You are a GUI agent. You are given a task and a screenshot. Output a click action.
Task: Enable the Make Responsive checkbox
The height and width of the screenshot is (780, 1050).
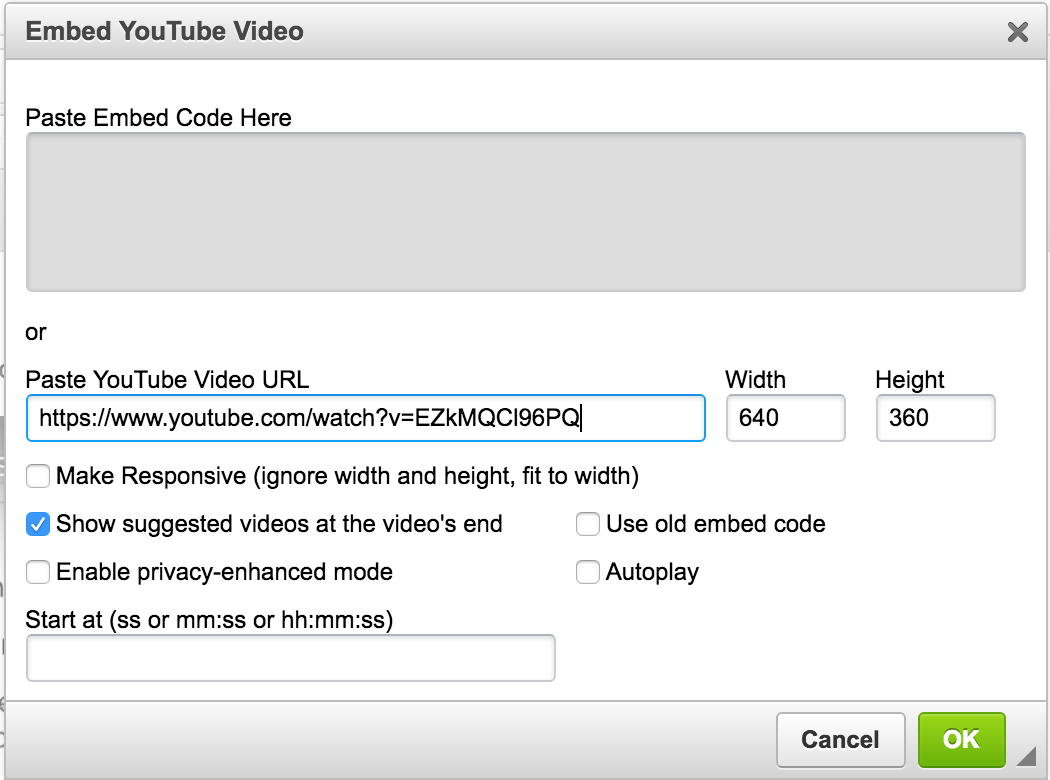[x=38, y=476]
